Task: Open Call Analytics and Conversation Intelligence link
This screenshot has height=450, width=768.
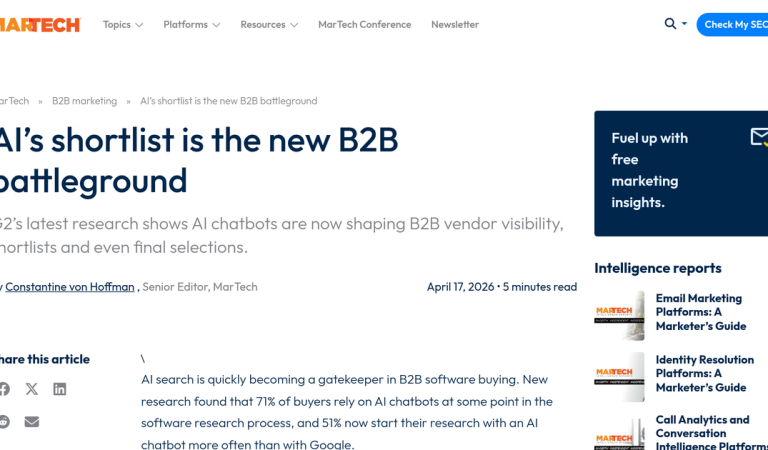Action: point(710,433)
